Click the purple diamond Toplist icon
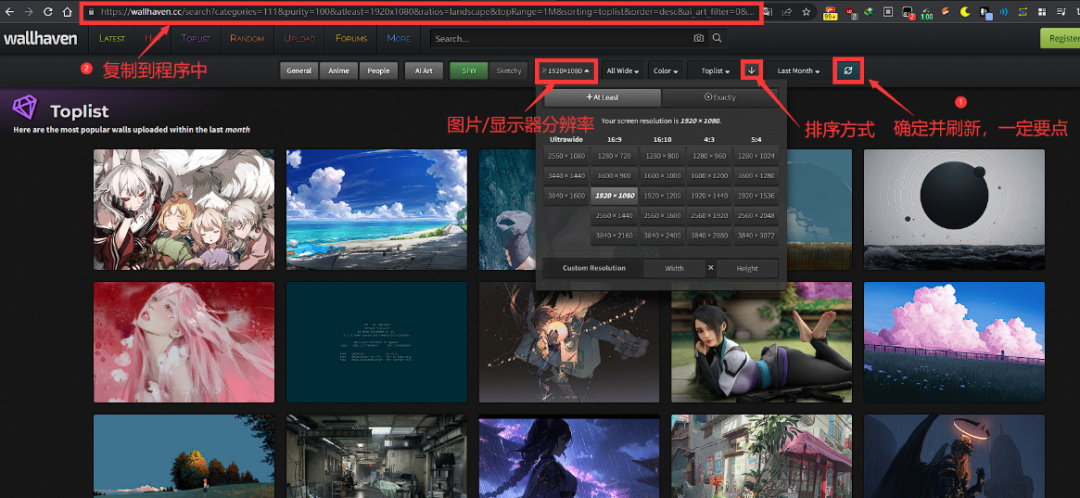The width and height of the screenshot is (1080, 498). coord(25,108)
